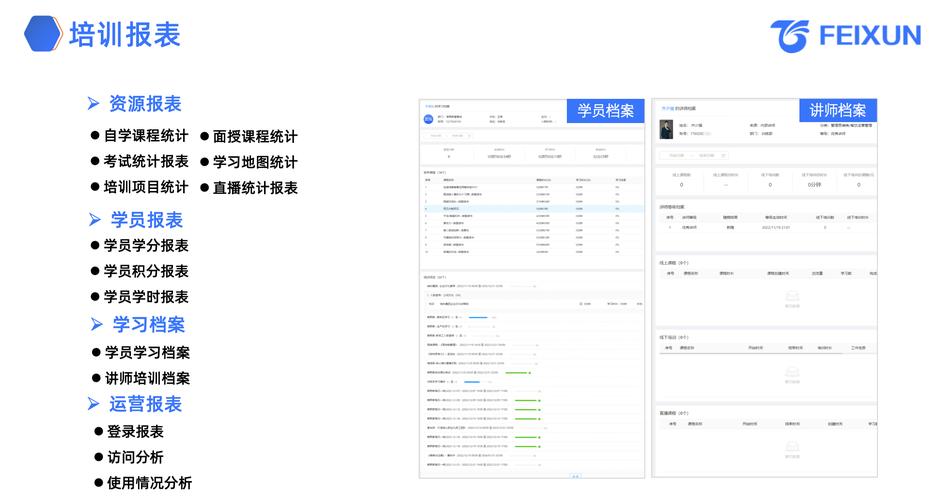
Task: Click the 学员积分报表 bullet item
Action: pyautogui.click(x=139, y=271)
